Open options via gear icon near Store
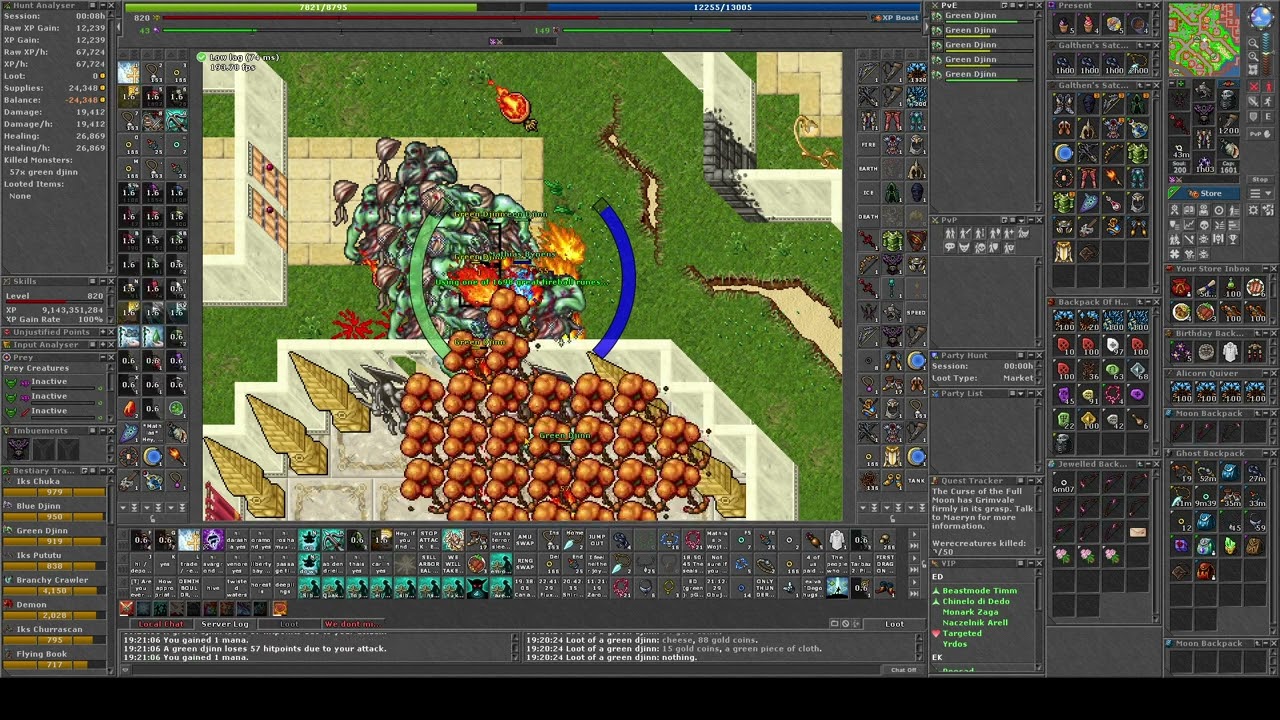Screen dimensions: 1280x720 coord(1253,210)
